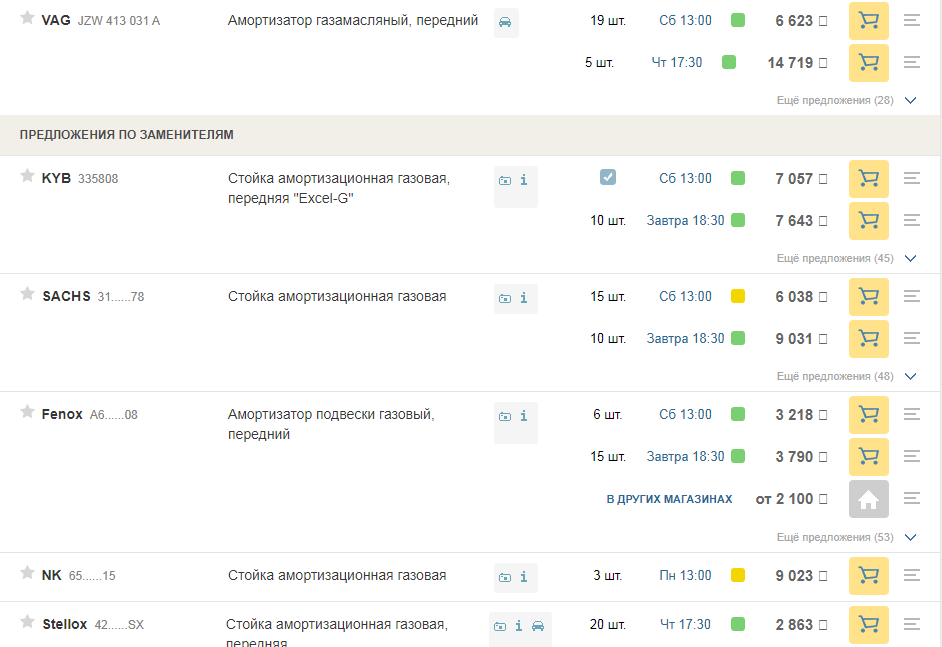
Task: Star the KYB 335808 part as favorite
Action: point(27,177)
